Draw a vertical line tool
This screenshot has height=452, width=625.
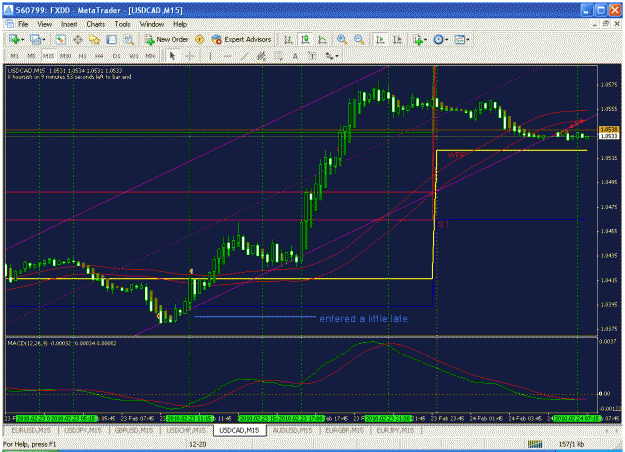tap(210, 56)
